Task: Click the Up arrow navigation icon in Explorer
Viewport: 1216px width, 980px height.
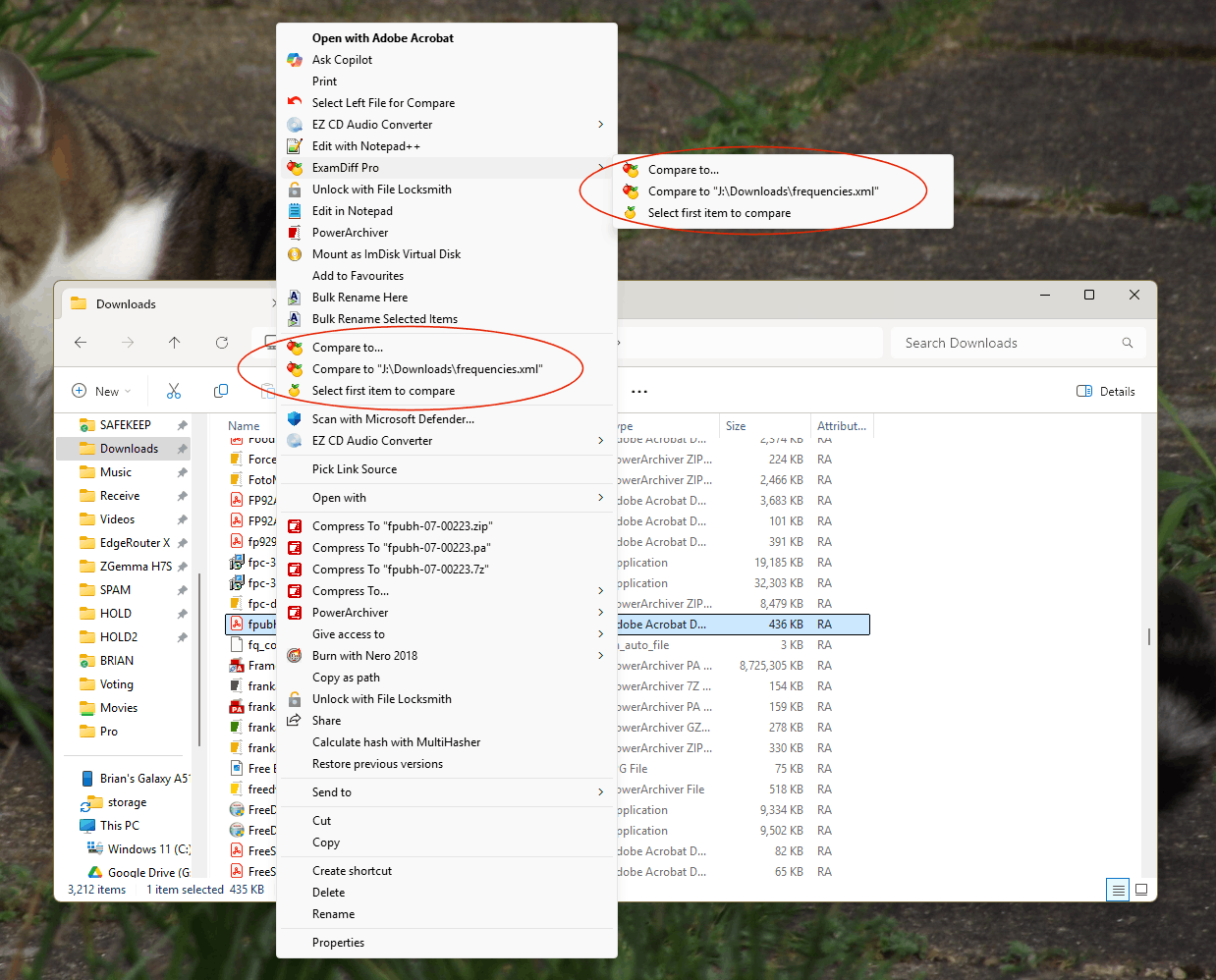Action: [x=174, y=343]
